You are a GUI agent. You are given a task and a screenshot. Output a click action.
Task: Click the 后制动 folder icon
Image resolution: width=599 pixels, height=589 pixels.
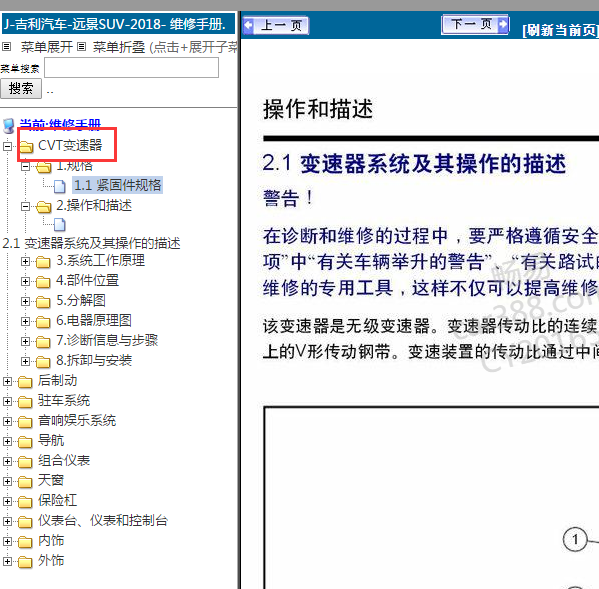click(25, 382)
